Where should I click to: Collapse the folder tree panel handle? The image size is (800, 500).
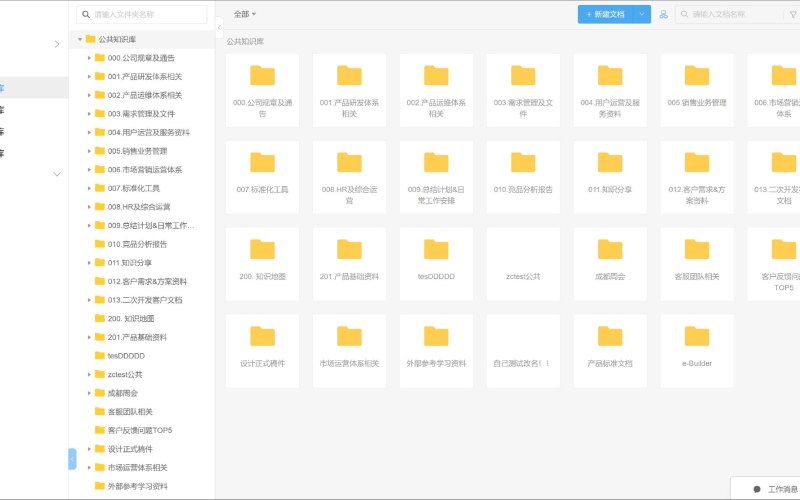tap(219, 28)
